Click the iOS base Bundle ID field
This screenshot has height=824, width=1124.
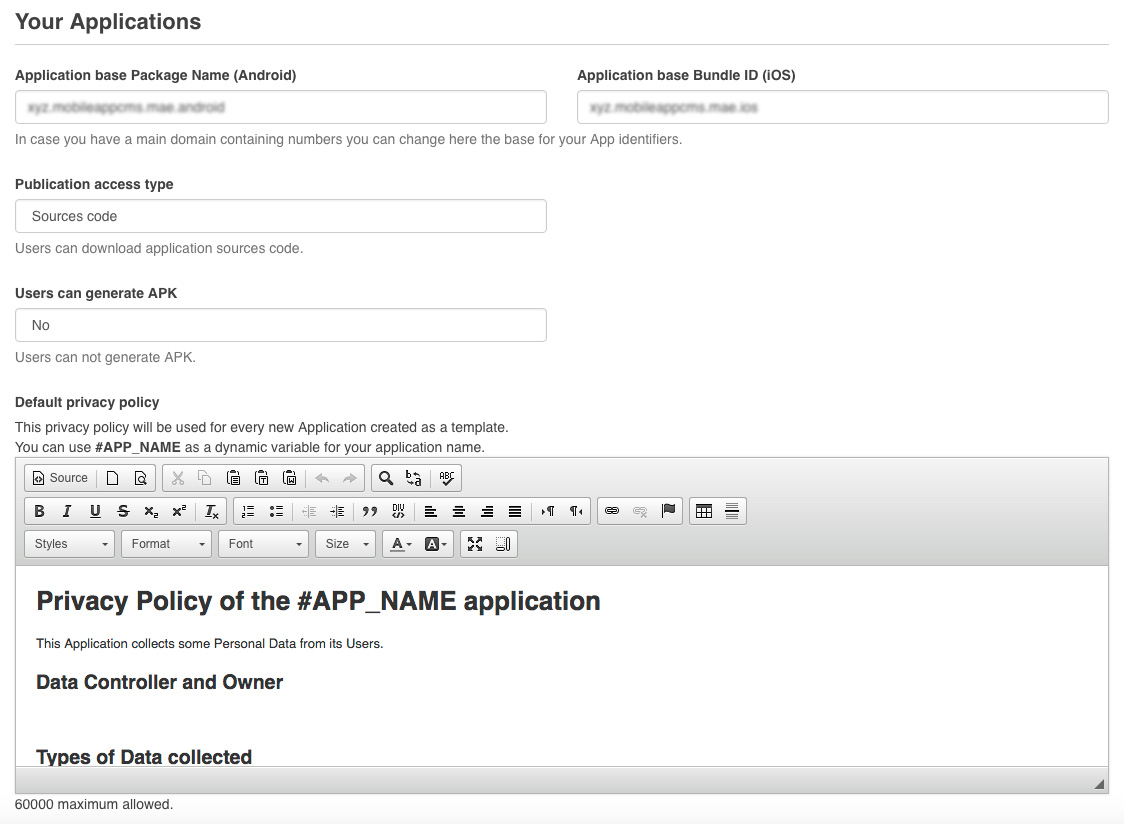coord(842,107)
